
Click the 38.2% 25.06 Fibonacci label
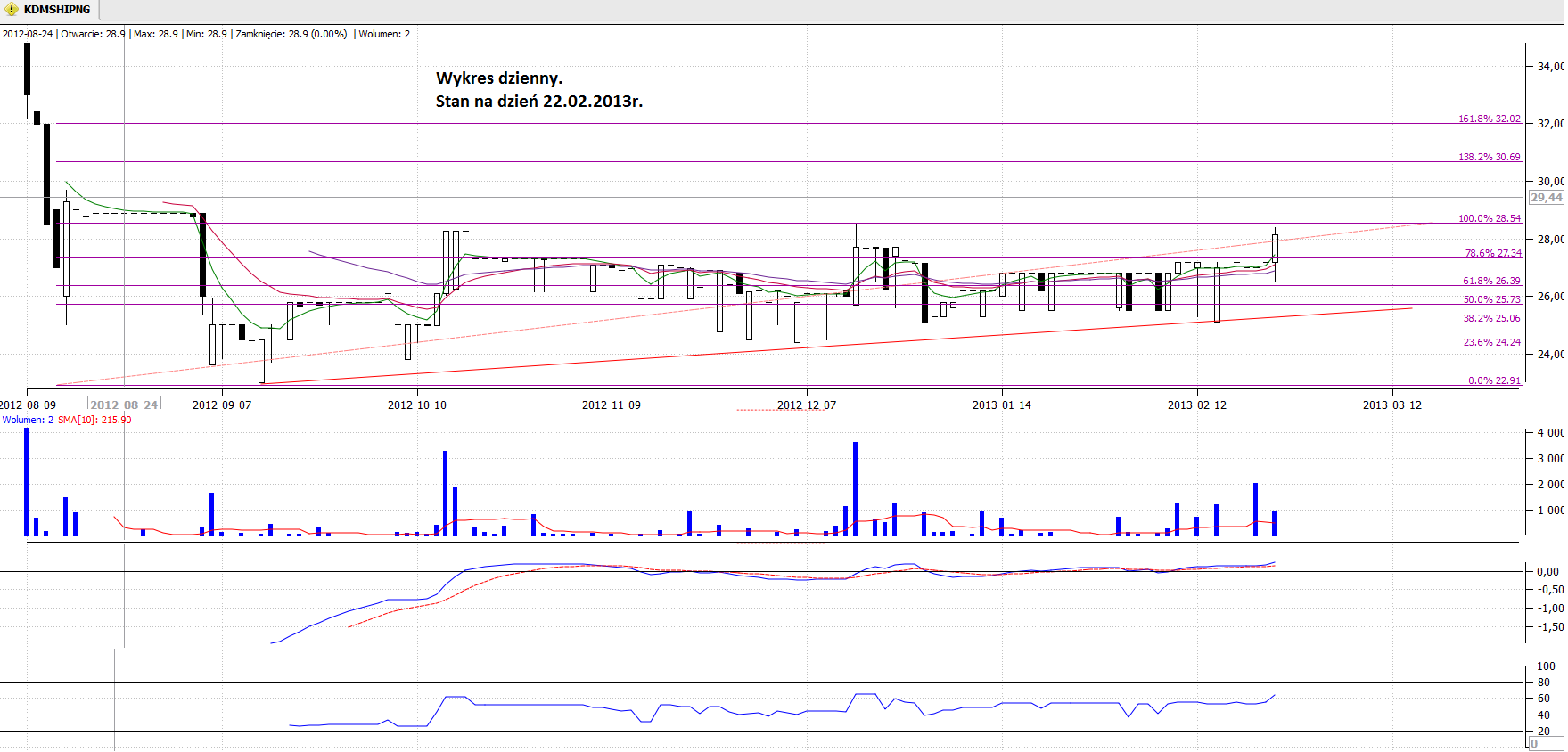pos(1491,318)
